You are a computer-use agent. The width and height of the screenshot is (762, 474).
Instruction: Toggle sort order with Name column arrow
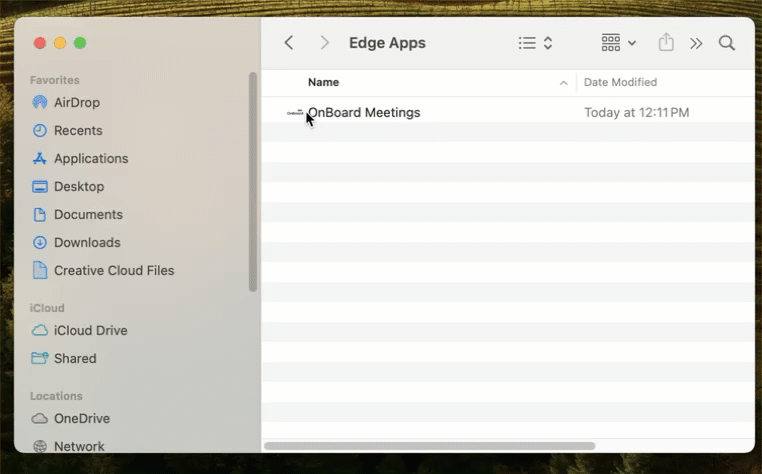coord(563,82)
